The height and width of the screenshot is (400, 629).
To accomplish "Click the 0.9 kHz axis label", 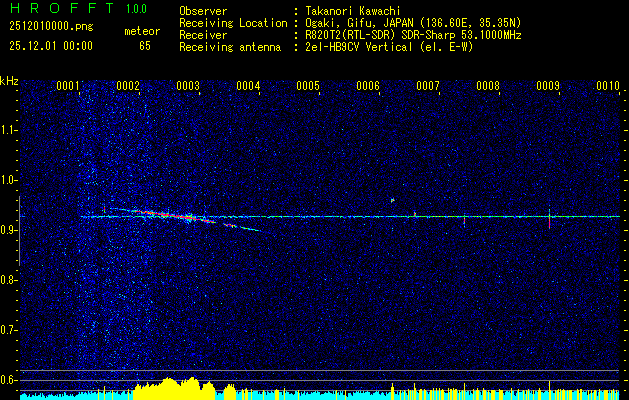I will [8, 230].
